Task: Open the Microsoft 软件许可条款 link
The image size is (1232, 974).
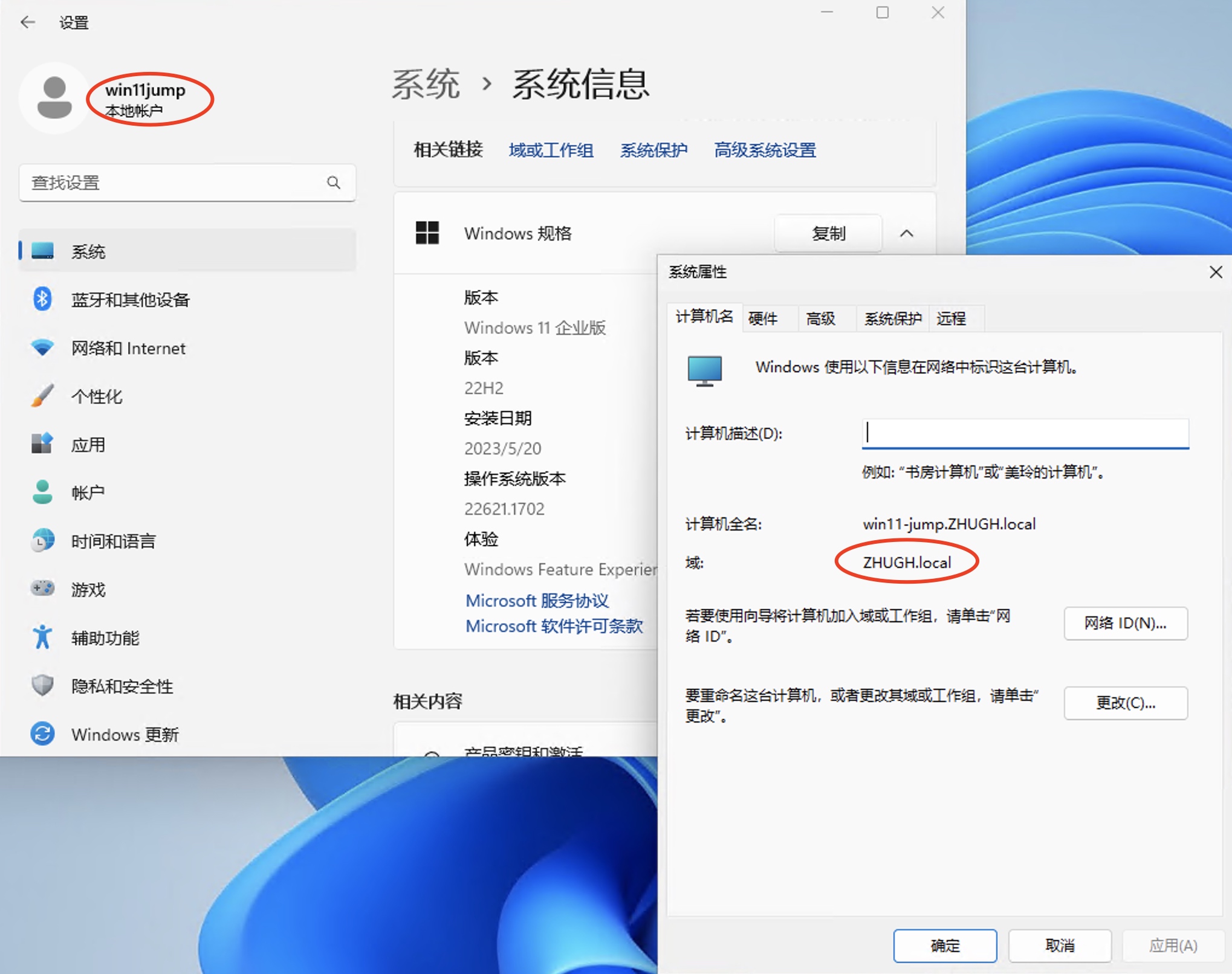Action: (x=554, y=626)
